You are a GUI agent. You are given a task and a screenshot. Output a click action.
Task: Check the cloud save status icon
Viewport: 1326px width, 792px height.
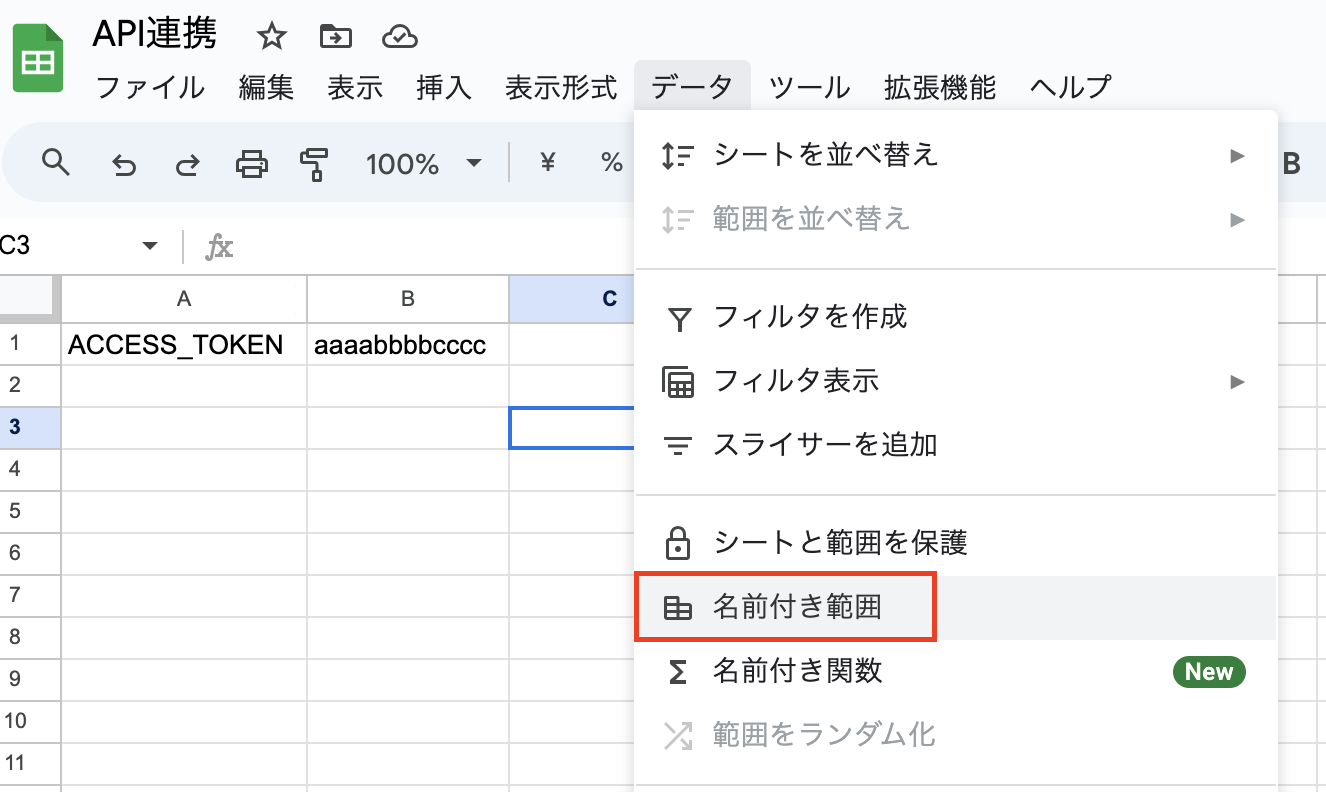[399, 37]
